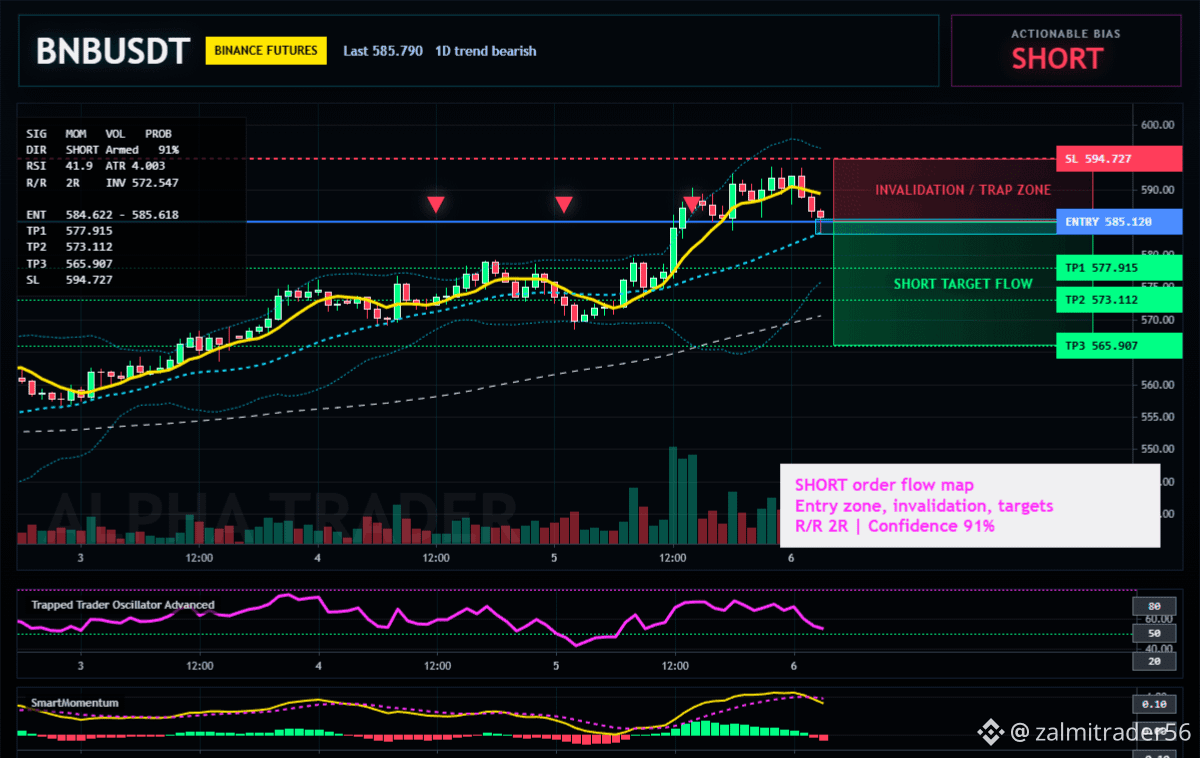The height and width of the screenshot is (758, 1200).
Task: Click the R/R 2R INV 572.547 row
Action: (103, 183)
